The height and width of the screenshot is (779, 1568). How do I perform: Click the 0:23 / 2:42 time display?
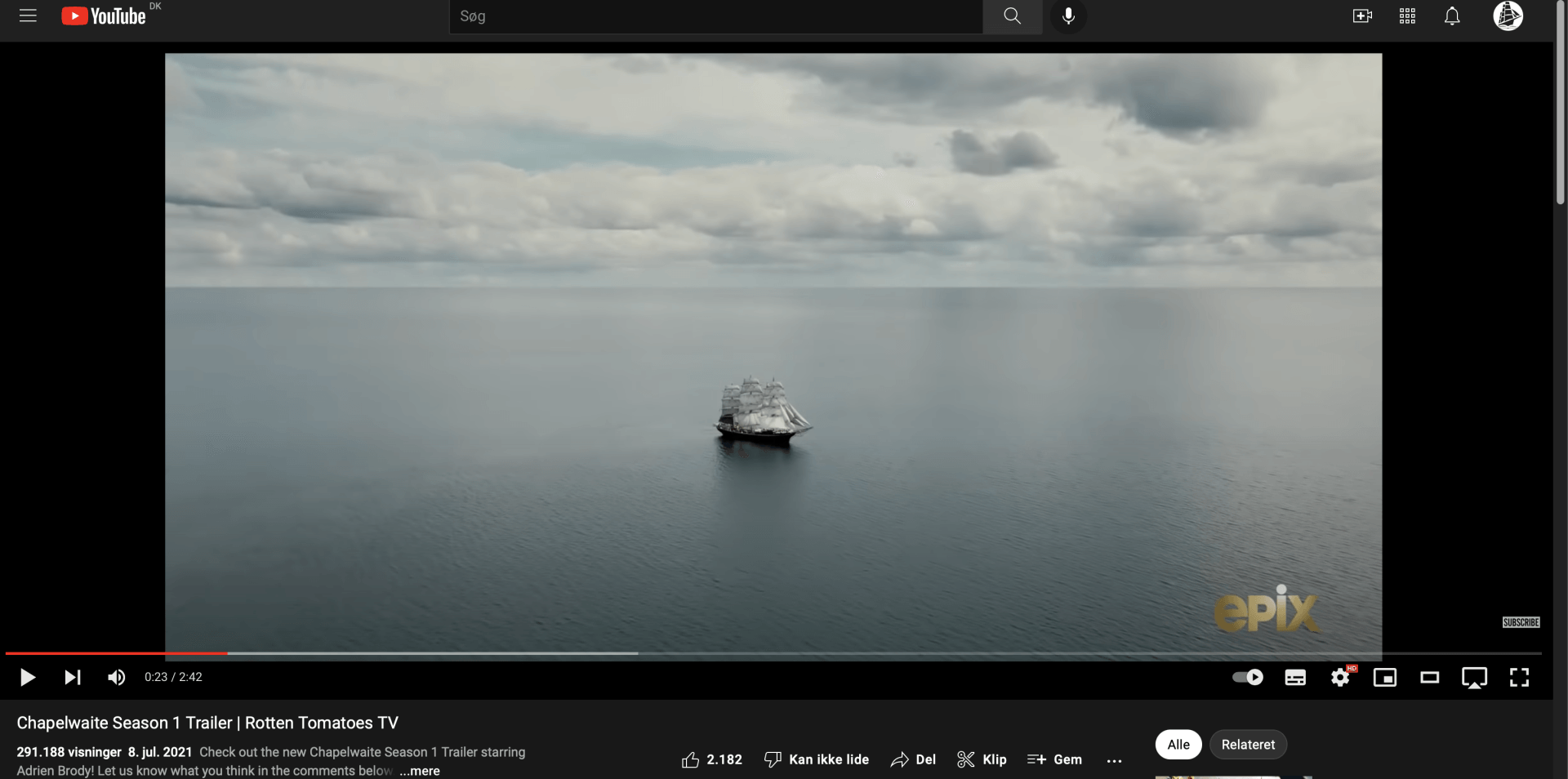pyautogui.click(x=173, y=677)
